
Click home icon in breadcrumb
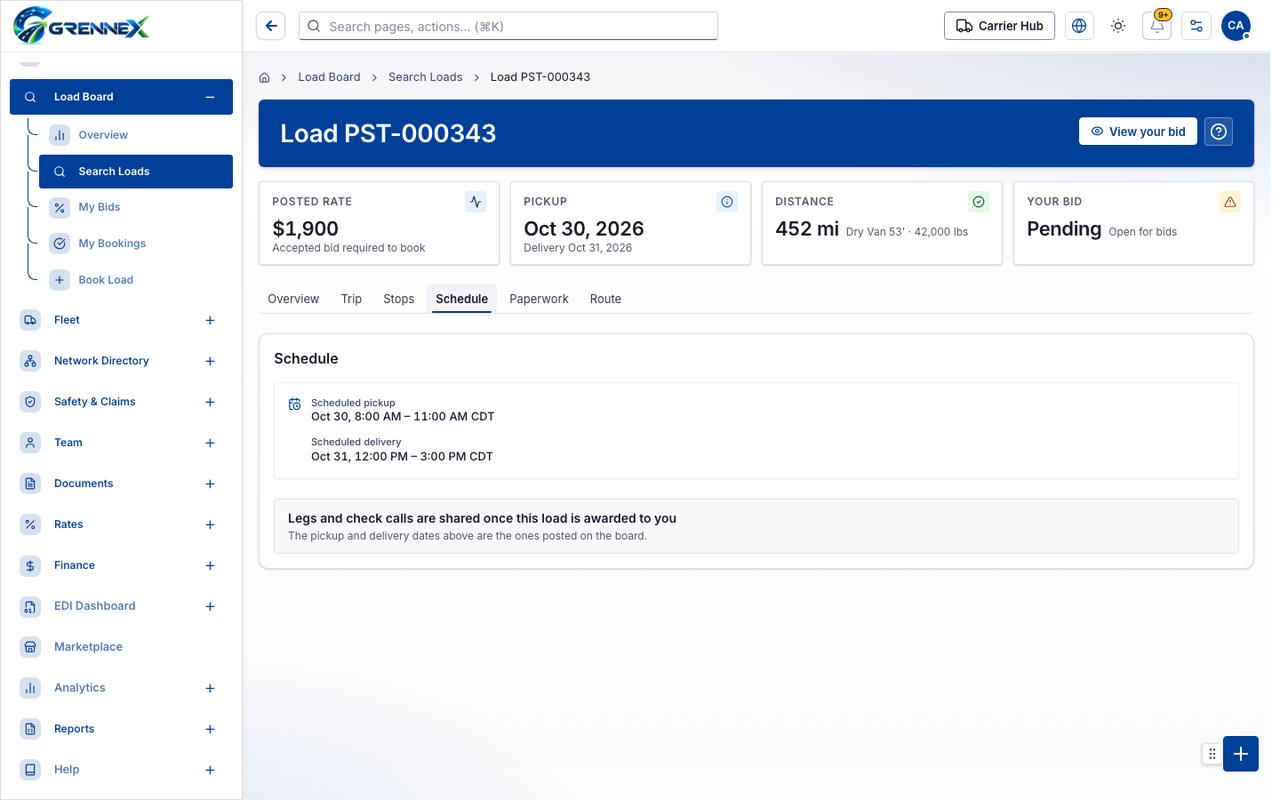click(x=265, y=77)
